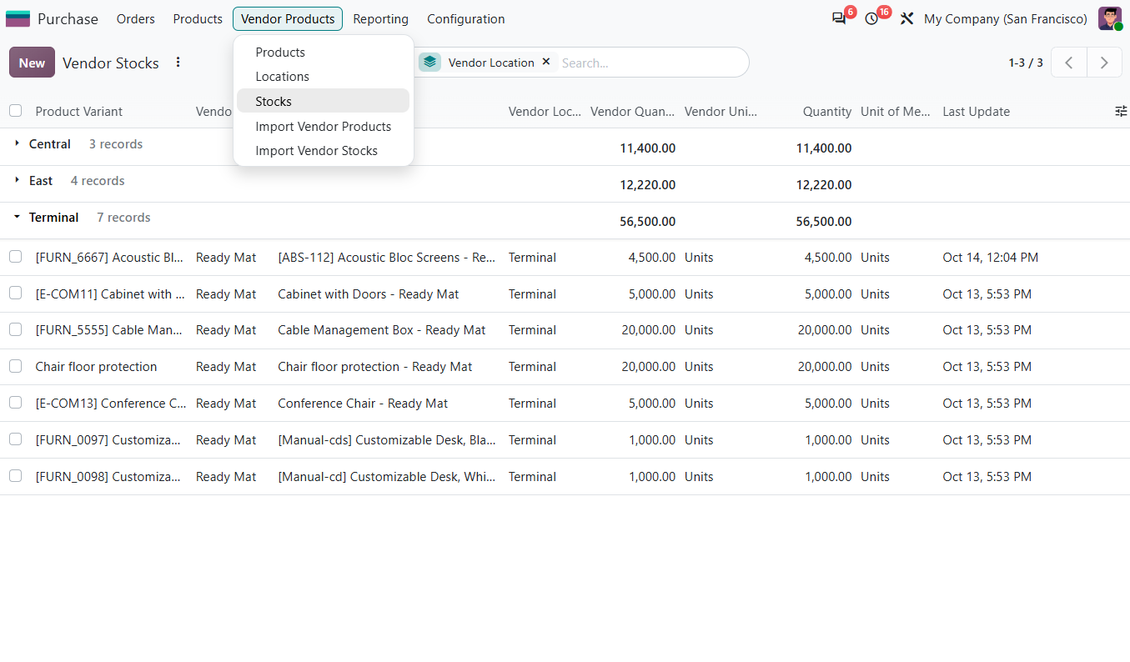The height and width of the screenshot is (662, 1130).
Task: Click '[Manual-cds] Customizable Desk, Bla...' cell
Action: click(x=386, y=439)
